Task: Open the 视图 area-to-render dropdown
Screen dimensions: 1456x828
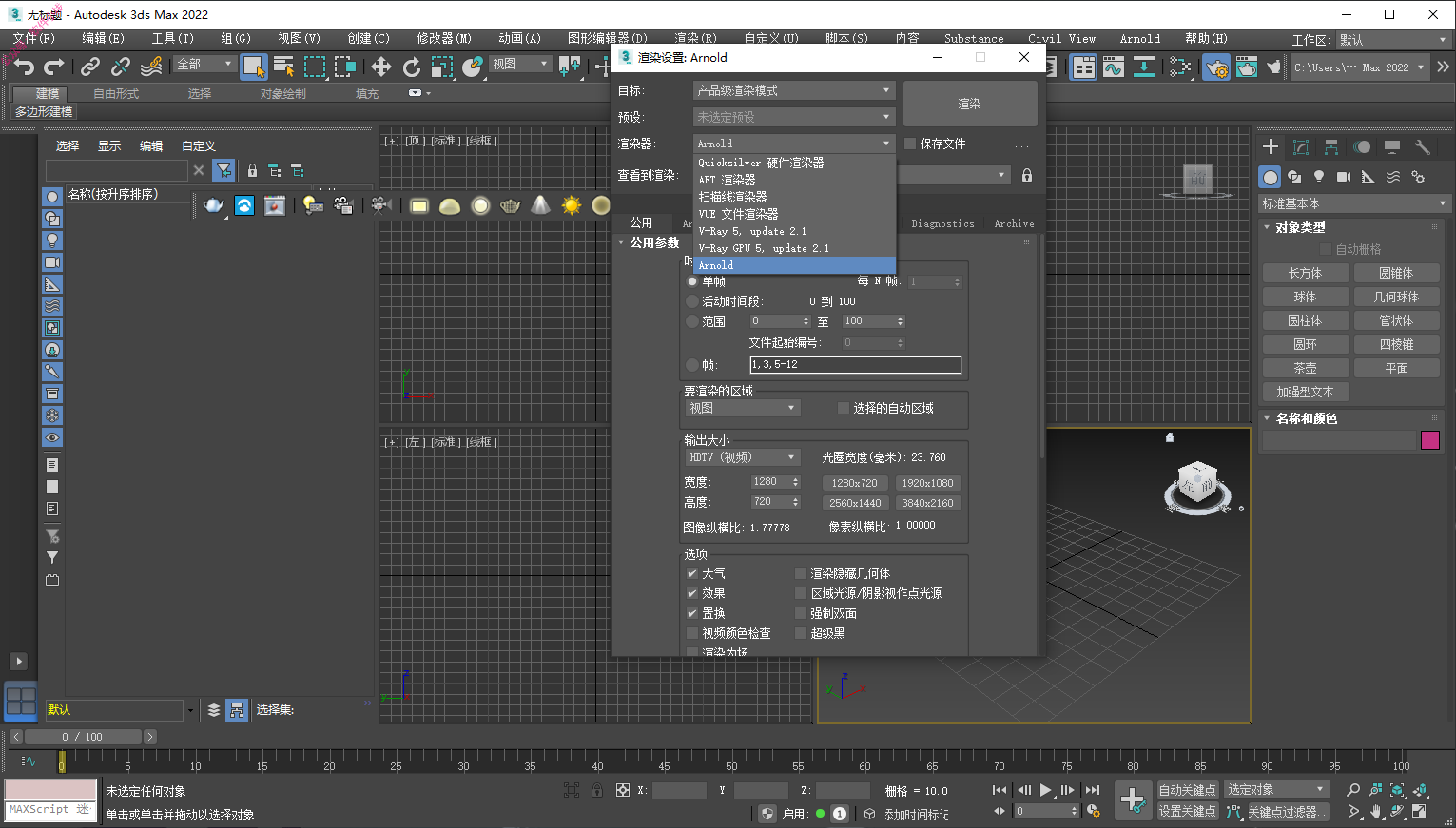Action: pyautogui.click(x=743, y=408)
